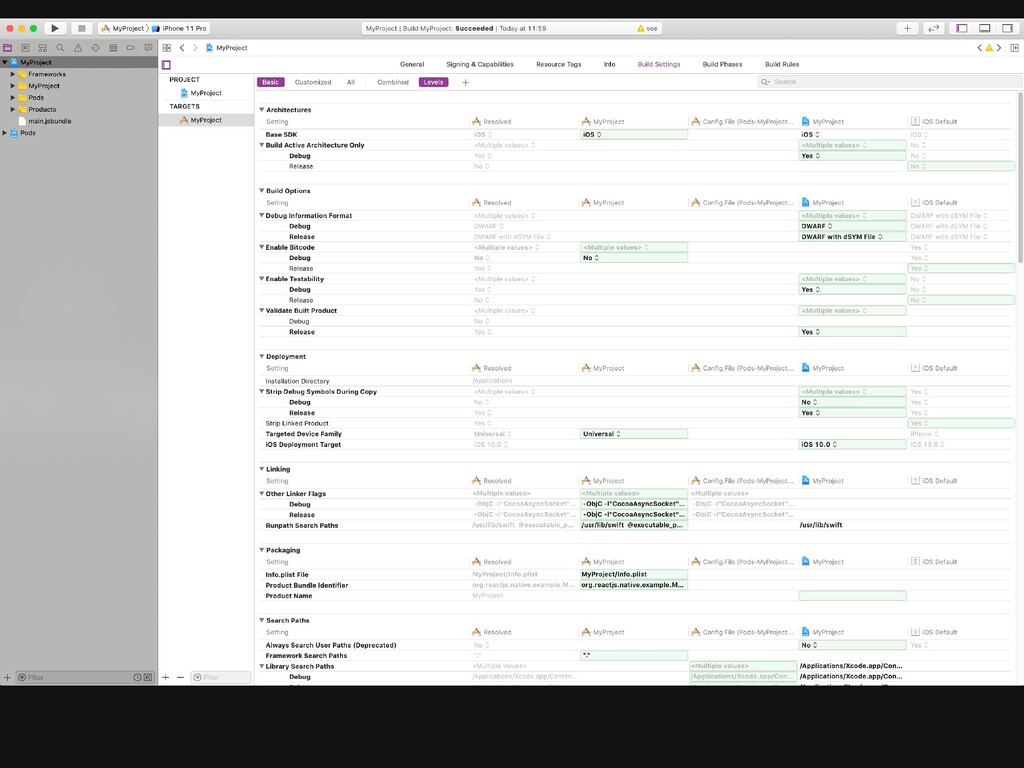Collapse the Deployment section
The image size is (1024, 768).
(261, 357)
